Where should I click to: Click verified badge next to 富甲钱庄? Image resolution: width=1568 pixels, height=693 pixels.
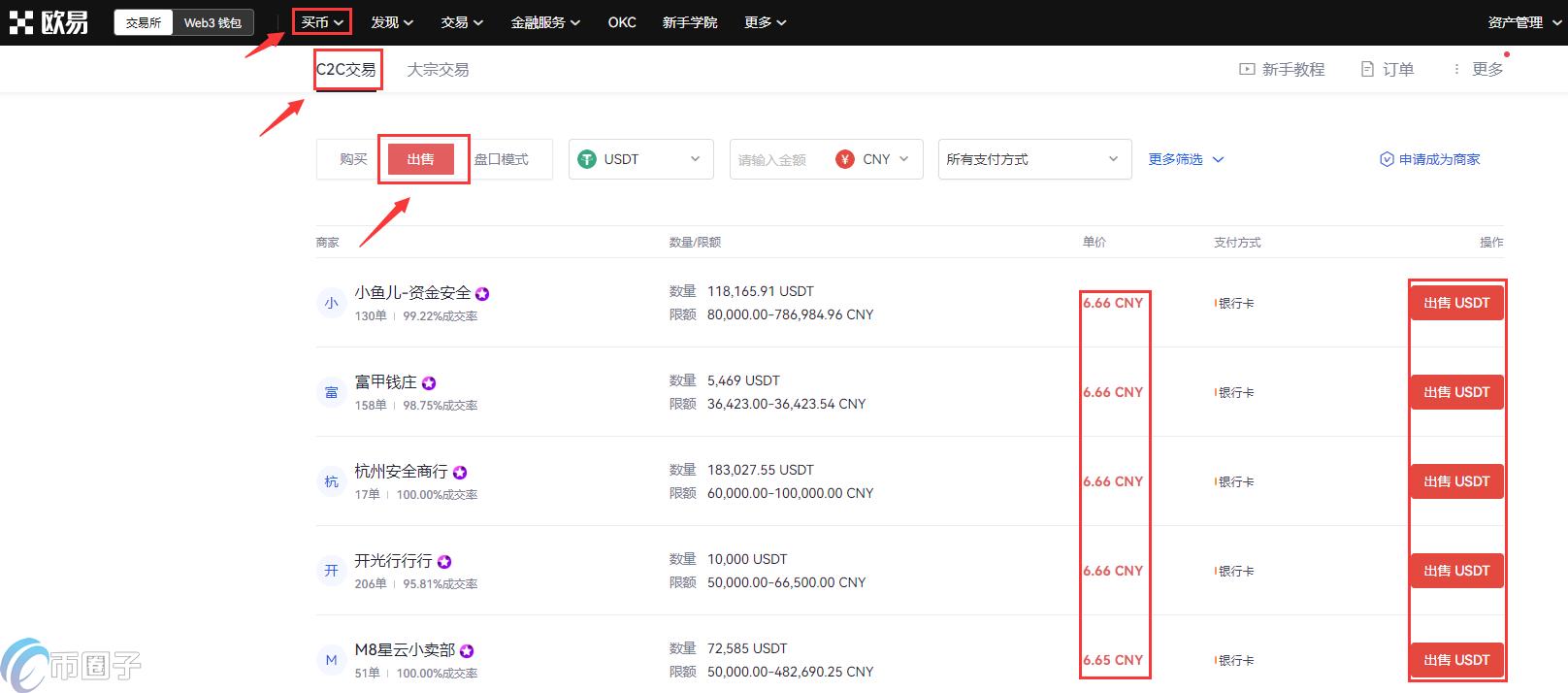point(429,383)
